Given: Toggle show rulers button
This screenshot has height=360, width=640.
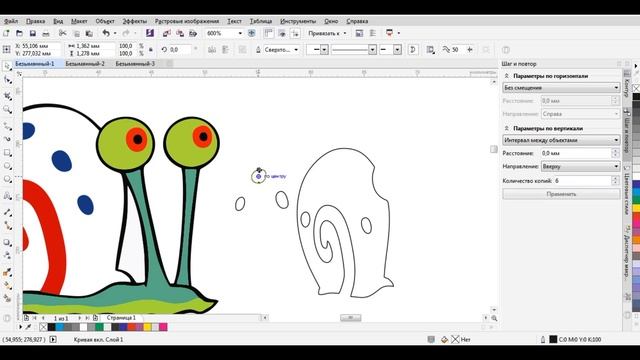Looking at the screenshot, I should point(269,33).
